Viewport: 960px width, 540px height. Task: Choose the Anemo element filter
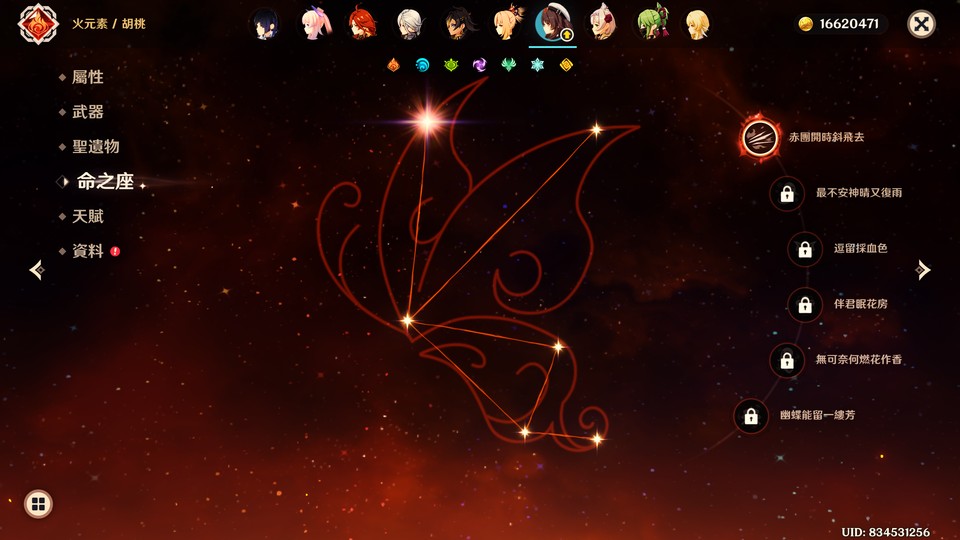[509, 65]
